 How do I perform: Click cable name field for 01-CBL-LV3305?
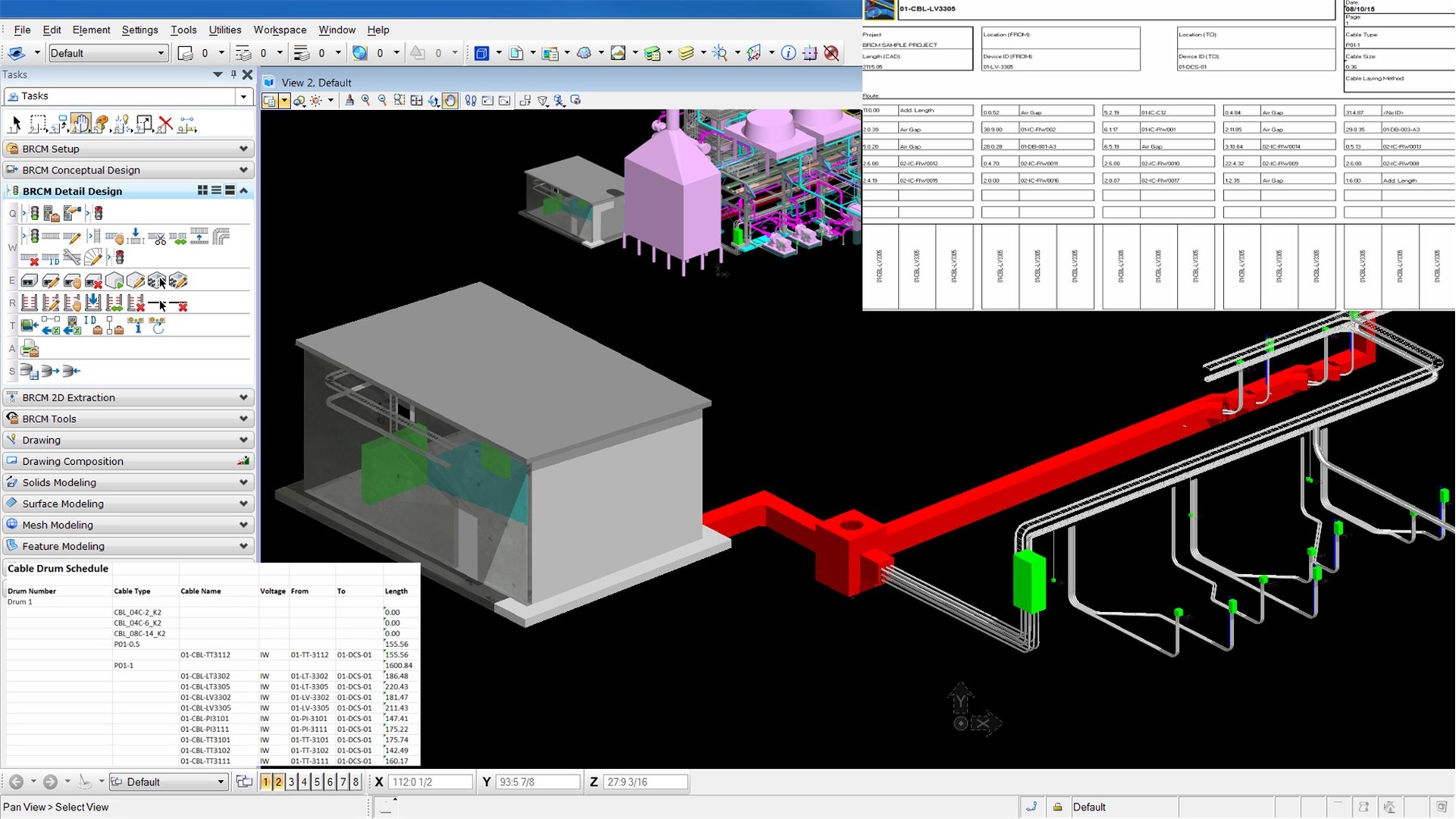205,707
